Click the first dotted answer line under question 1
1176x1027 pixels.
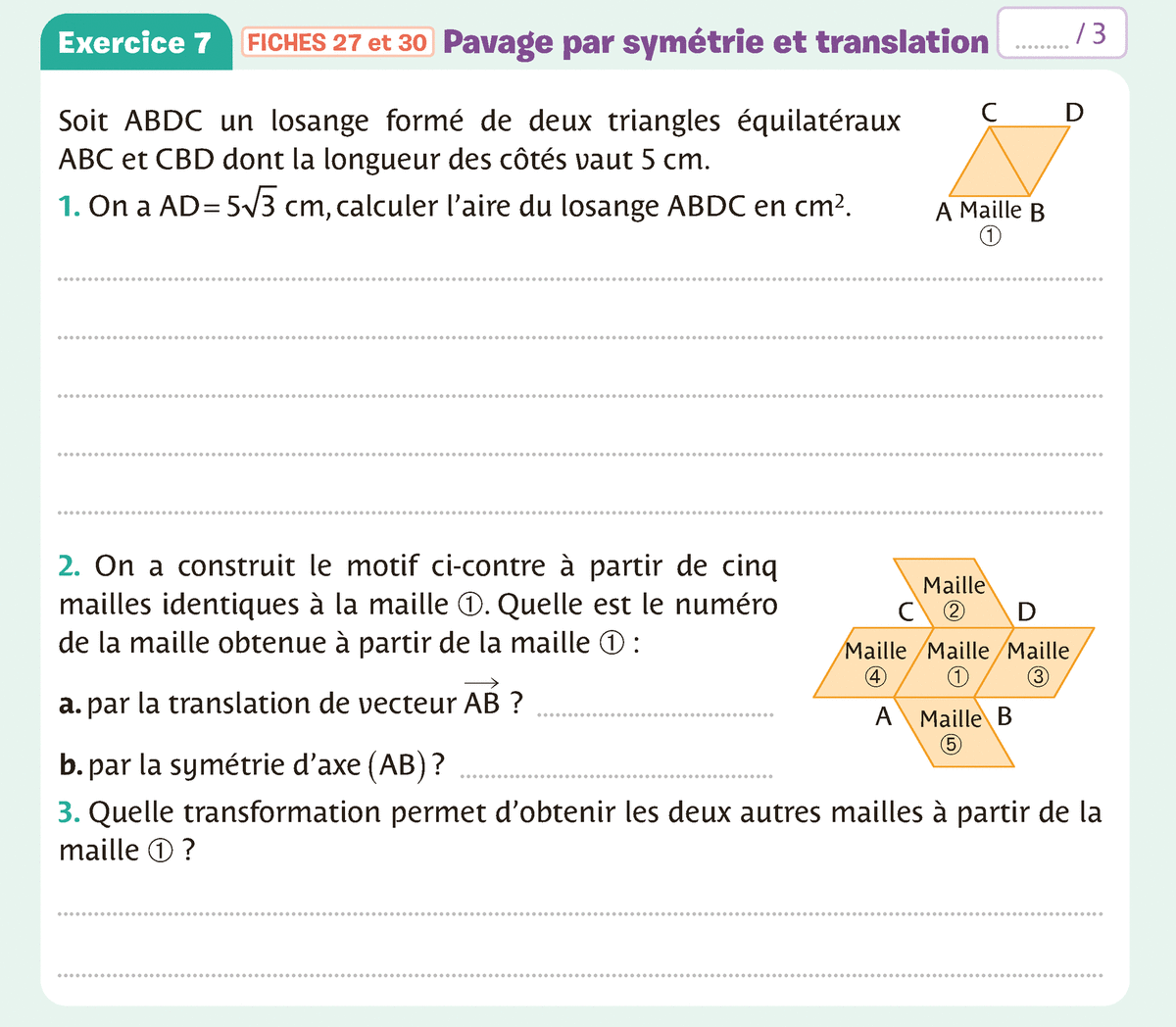(580, 279)
